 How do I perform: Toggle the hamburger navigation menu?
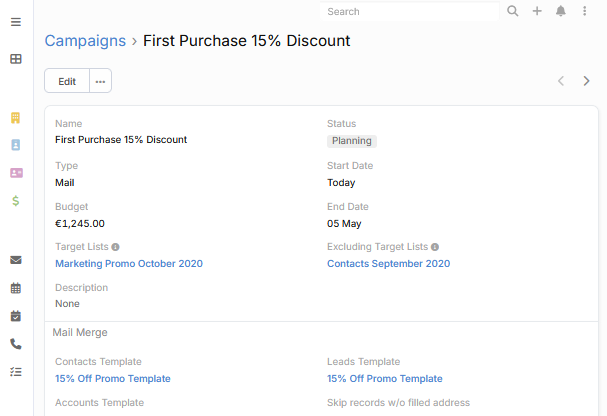16,22
